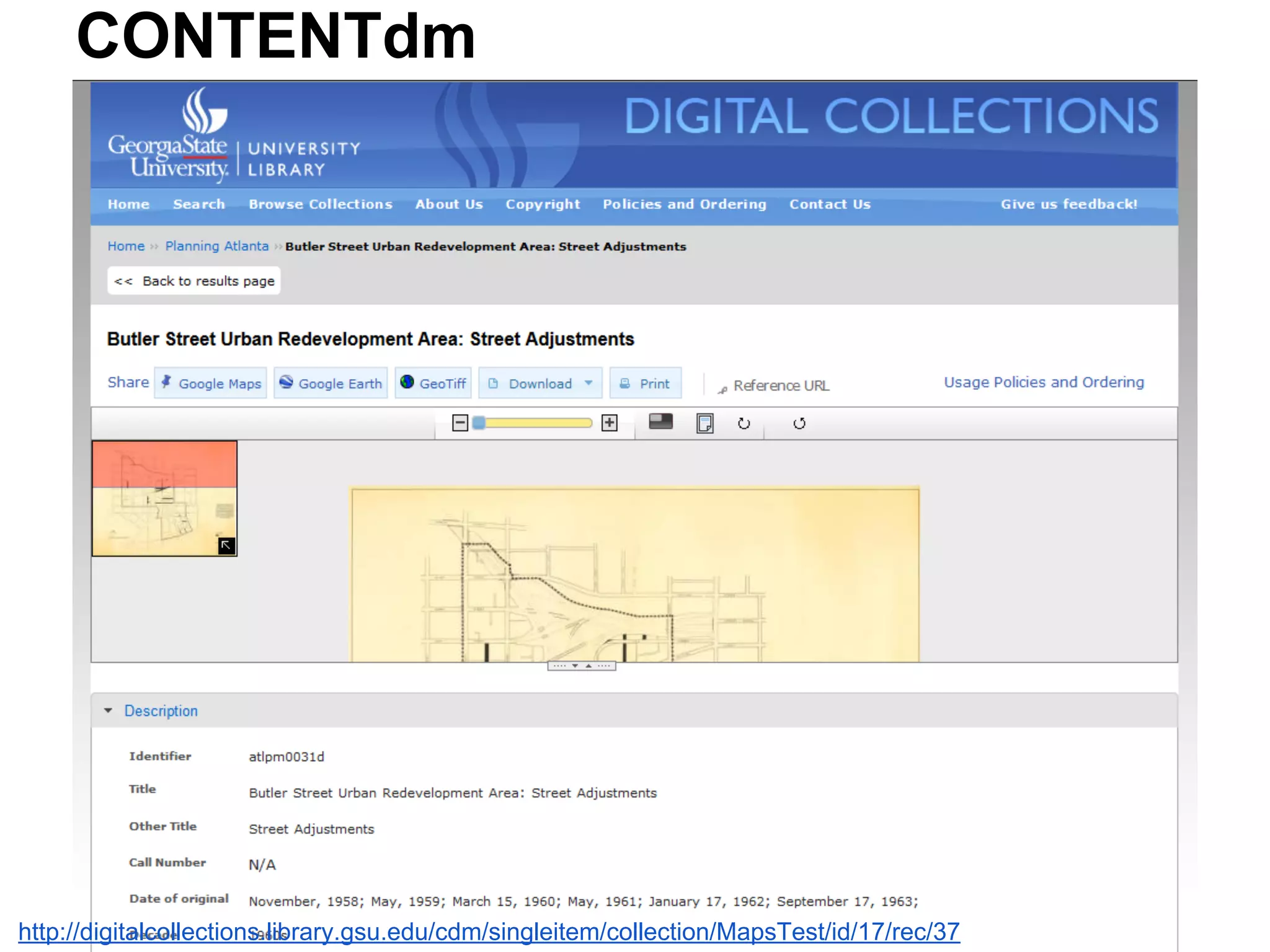Open Policies and Ordering menu item
This screenshot has height=952, width=1270.
(x=685, y=205)
